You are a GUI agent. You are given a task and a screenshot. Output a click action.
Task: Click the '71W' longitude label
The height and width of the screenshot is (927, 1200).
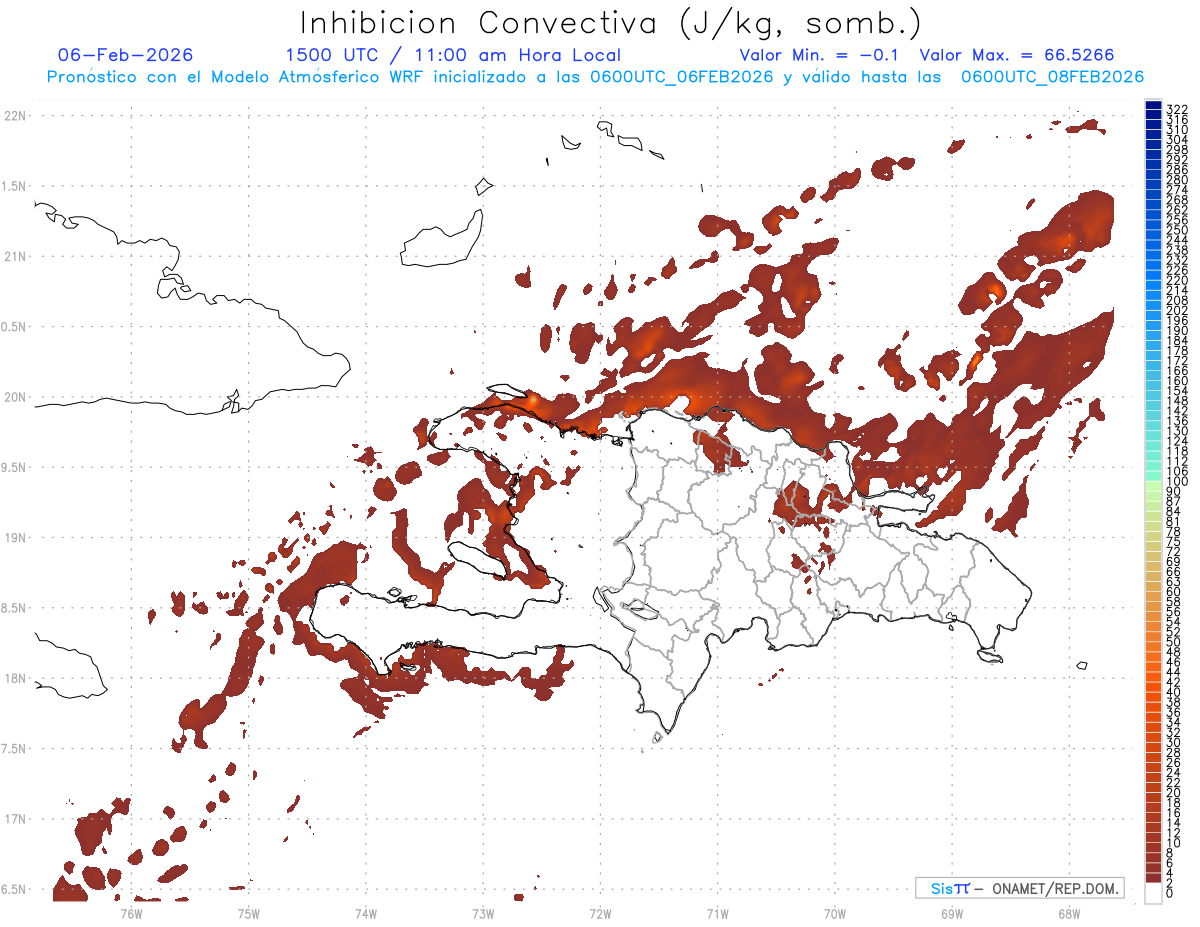pyautogui.click(x=717, y=913)
